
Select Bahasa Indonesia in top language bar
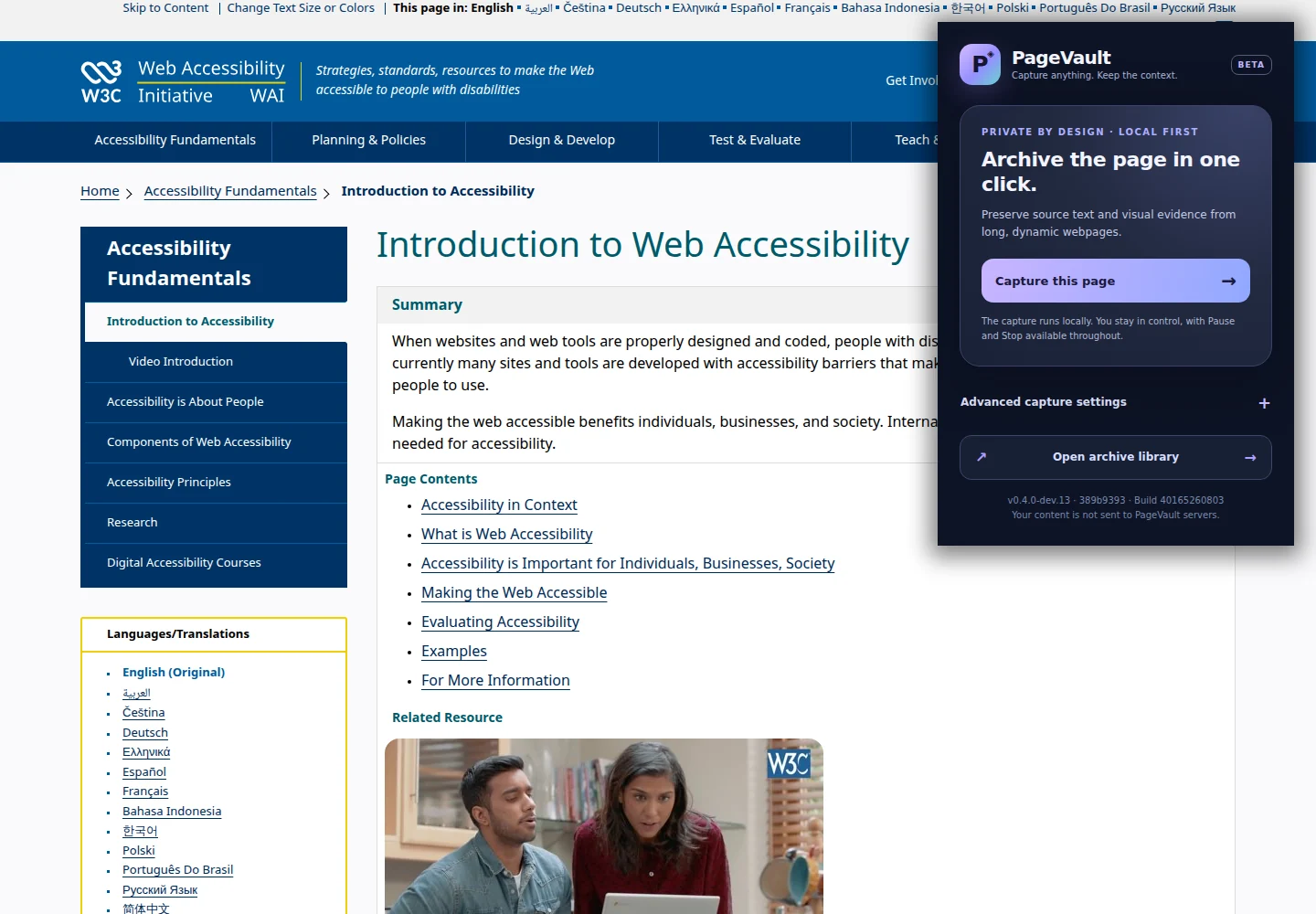click(890, 8)
